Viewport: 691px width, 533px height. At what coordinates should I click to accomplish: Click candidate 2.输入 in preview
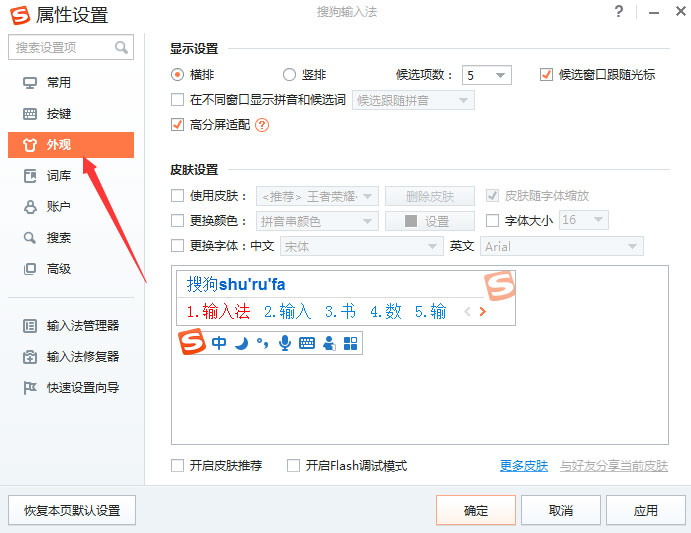pos(287,312)
